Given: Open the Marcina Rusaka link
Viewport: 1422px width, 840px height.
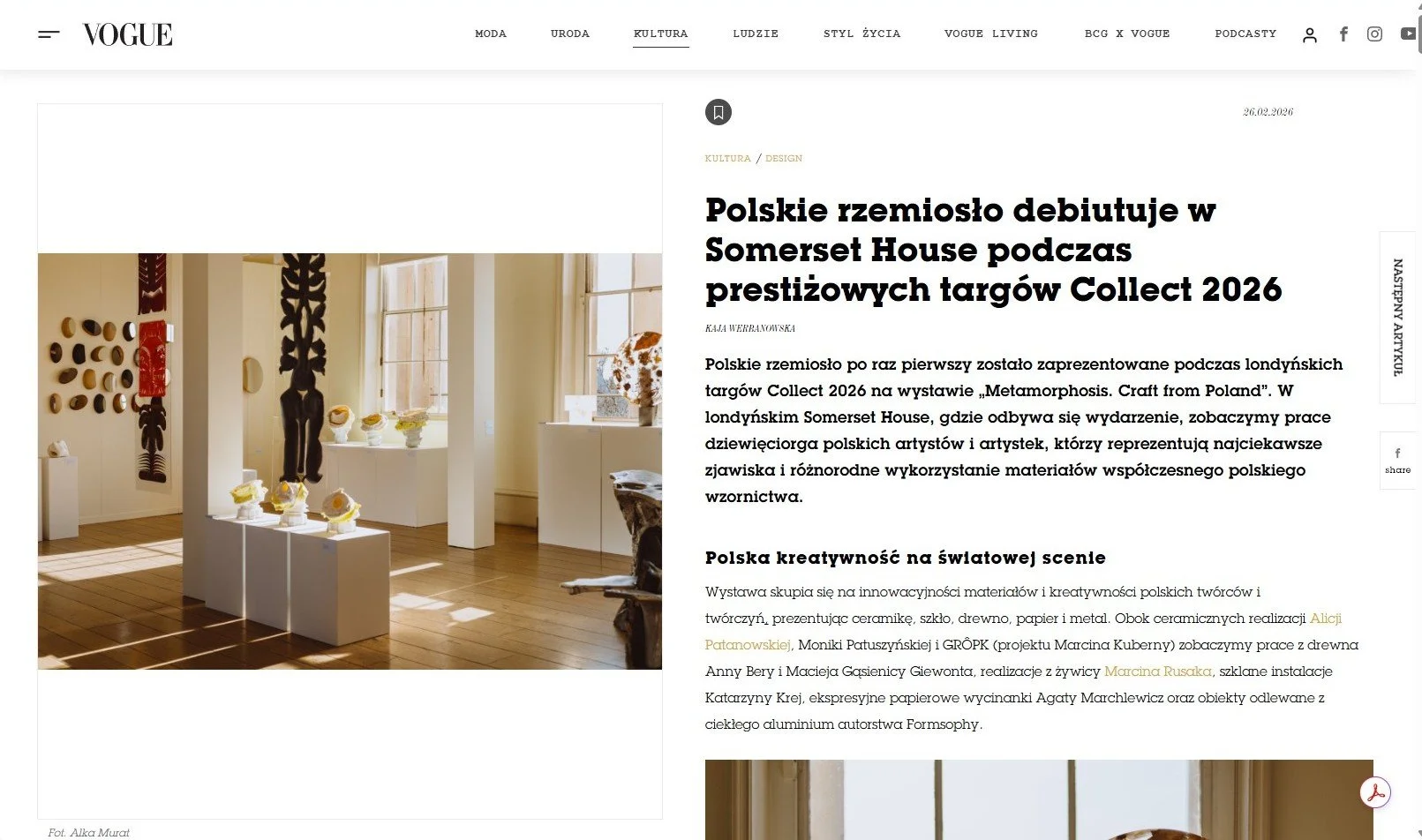Looking at the screenshot, I should coord(1158,671).
